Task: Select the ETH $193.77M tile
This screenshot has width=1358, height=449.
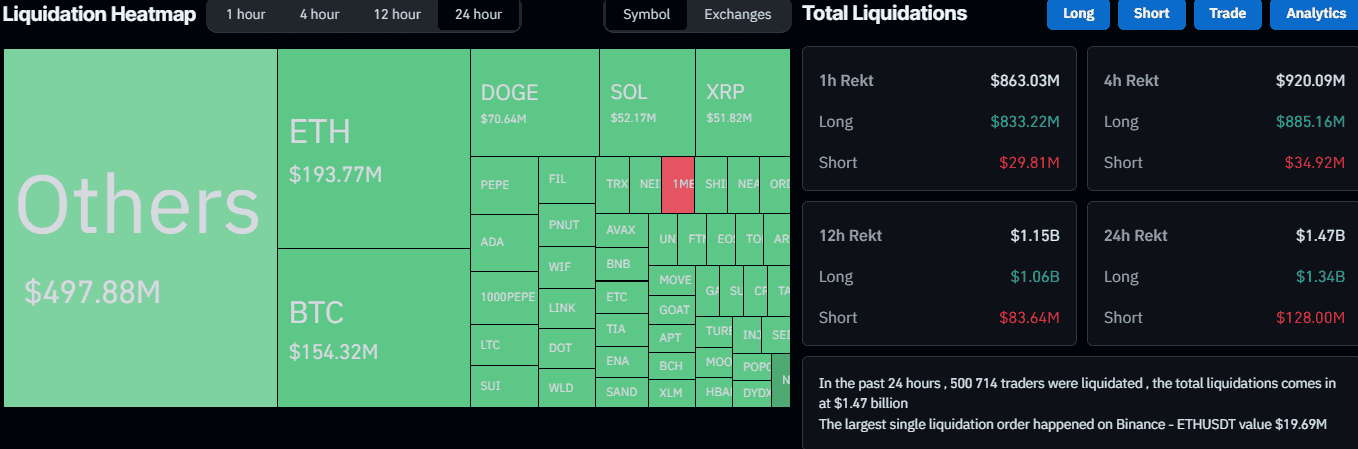Action: click(373, 148)
